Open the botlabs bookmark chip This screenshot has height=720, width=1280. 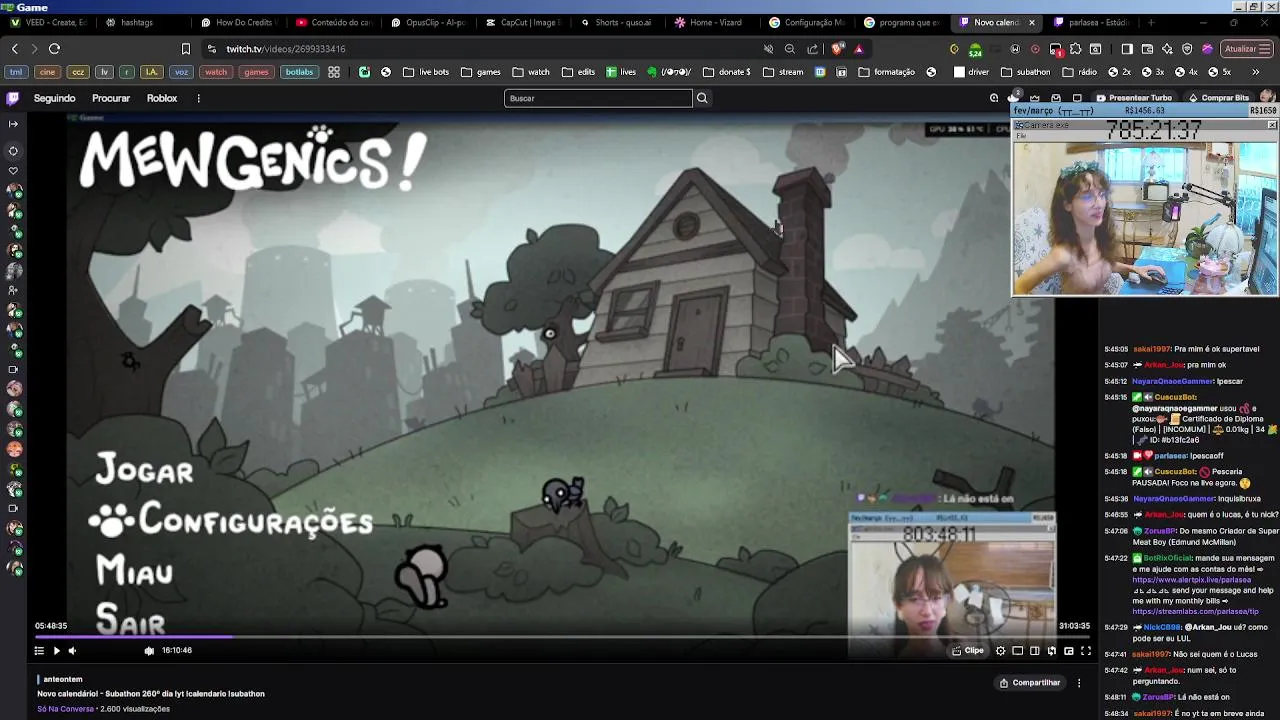coord(299,72)
